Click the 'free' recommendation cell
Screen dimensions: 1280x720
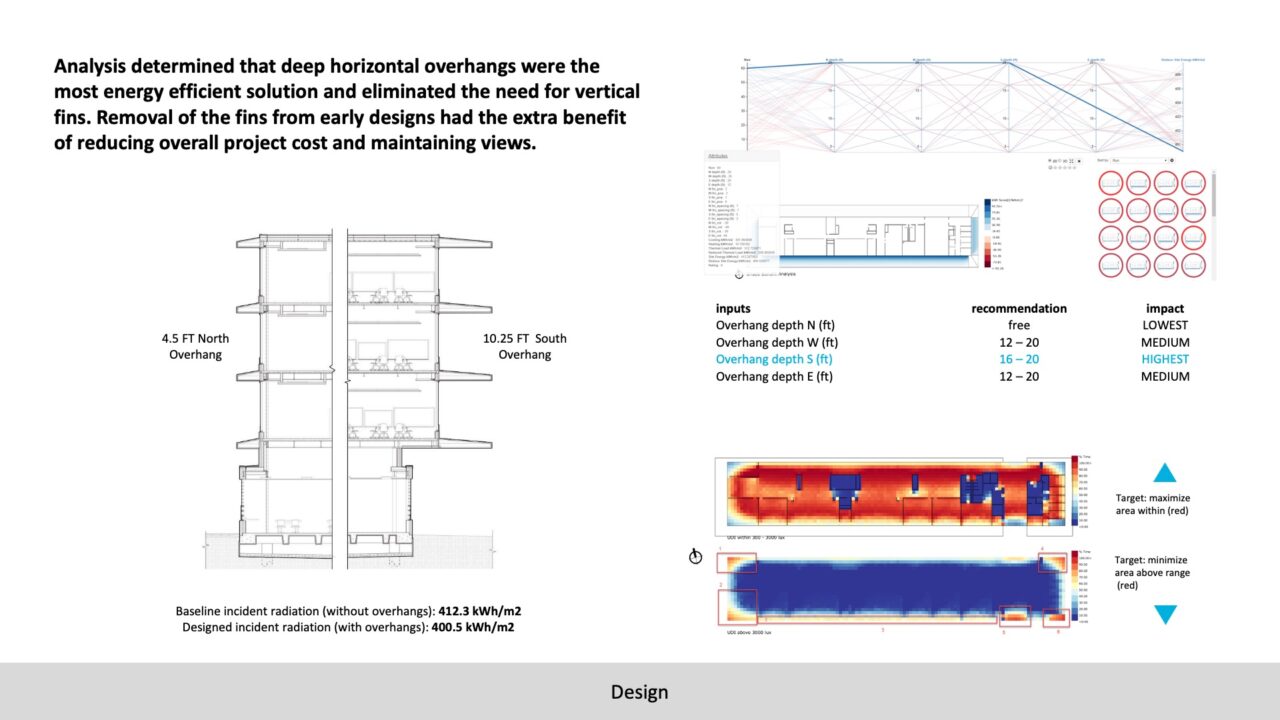point(1019,325)
